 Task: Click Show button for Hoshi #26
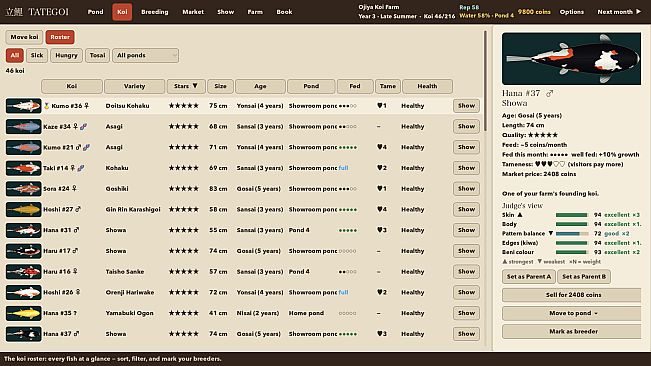click(466, 293)
